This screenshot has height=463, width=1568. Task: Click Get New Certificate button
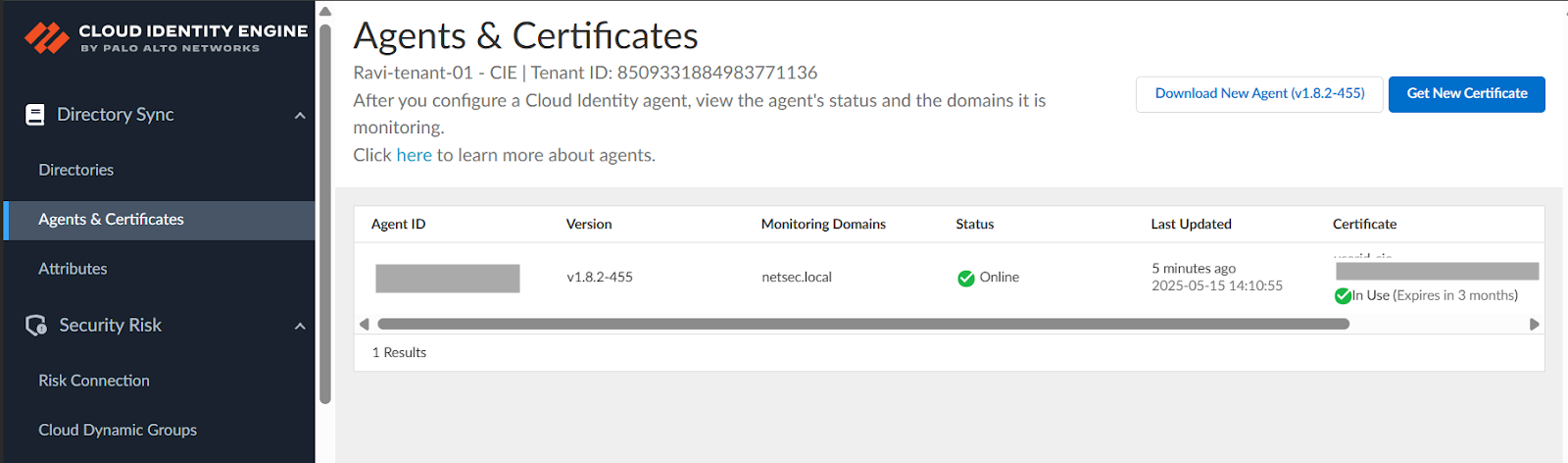click(1466, 94)
